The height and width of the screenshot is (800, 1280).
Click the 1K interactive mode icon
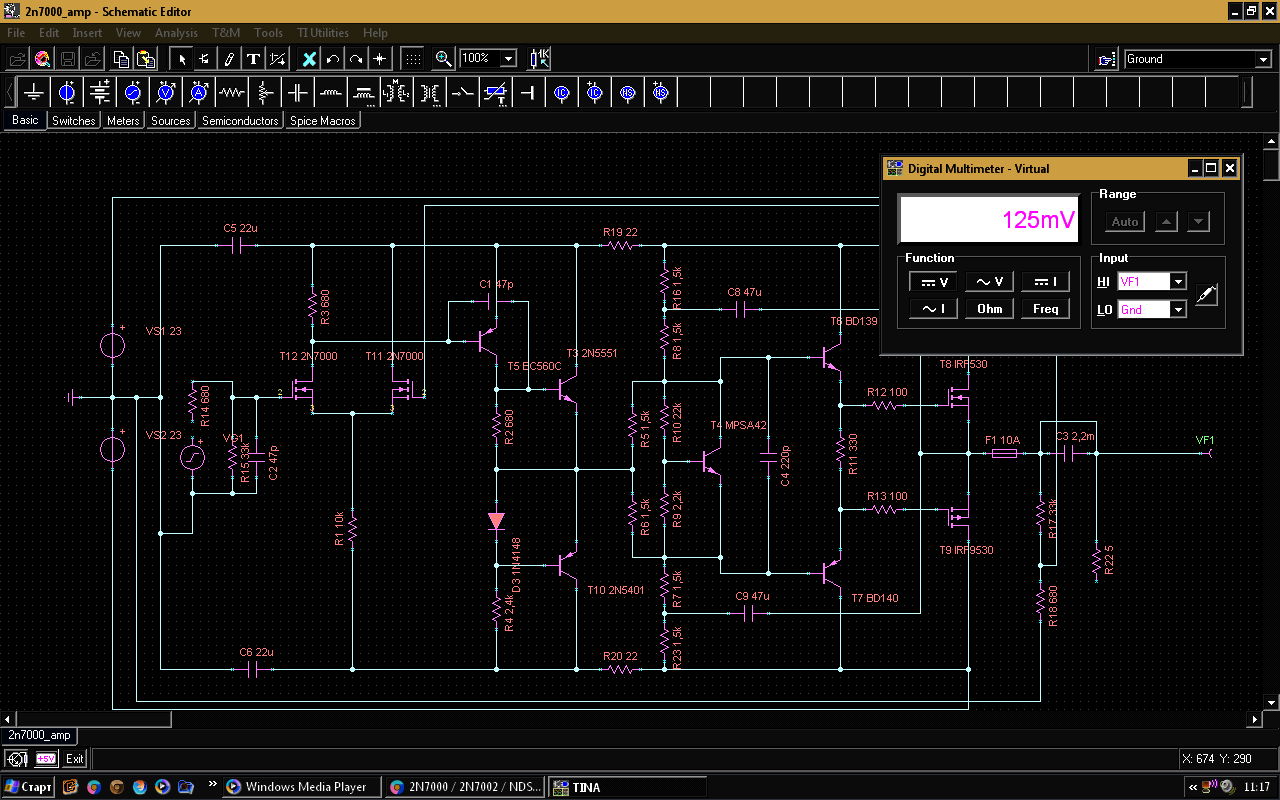click(x=539, y=59)
